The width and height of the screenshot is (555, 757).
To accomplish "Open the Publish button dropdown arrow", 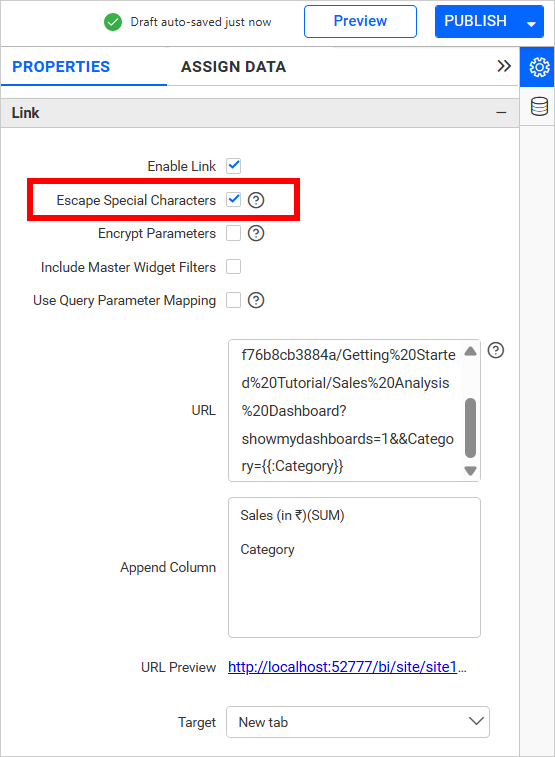I will [531, 23].
